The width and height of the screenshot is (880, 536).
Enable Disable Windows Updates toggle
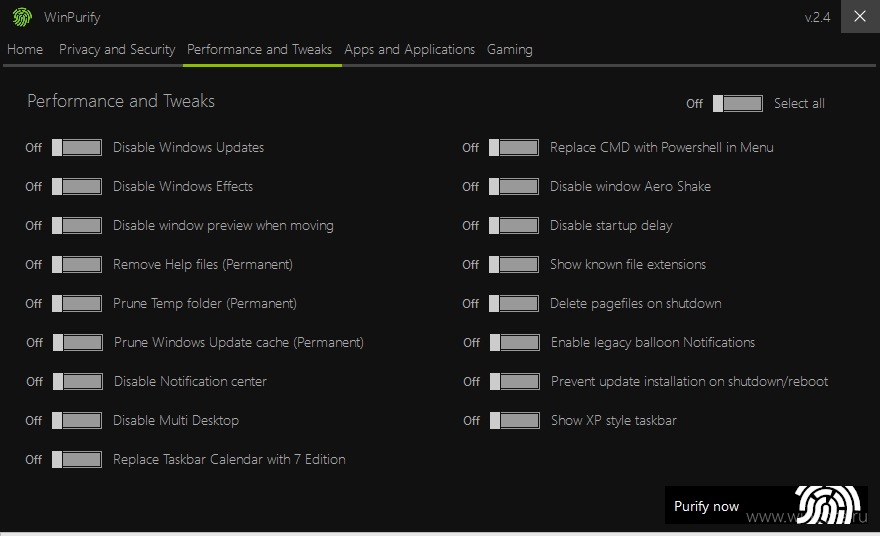(x=77, y=148)
